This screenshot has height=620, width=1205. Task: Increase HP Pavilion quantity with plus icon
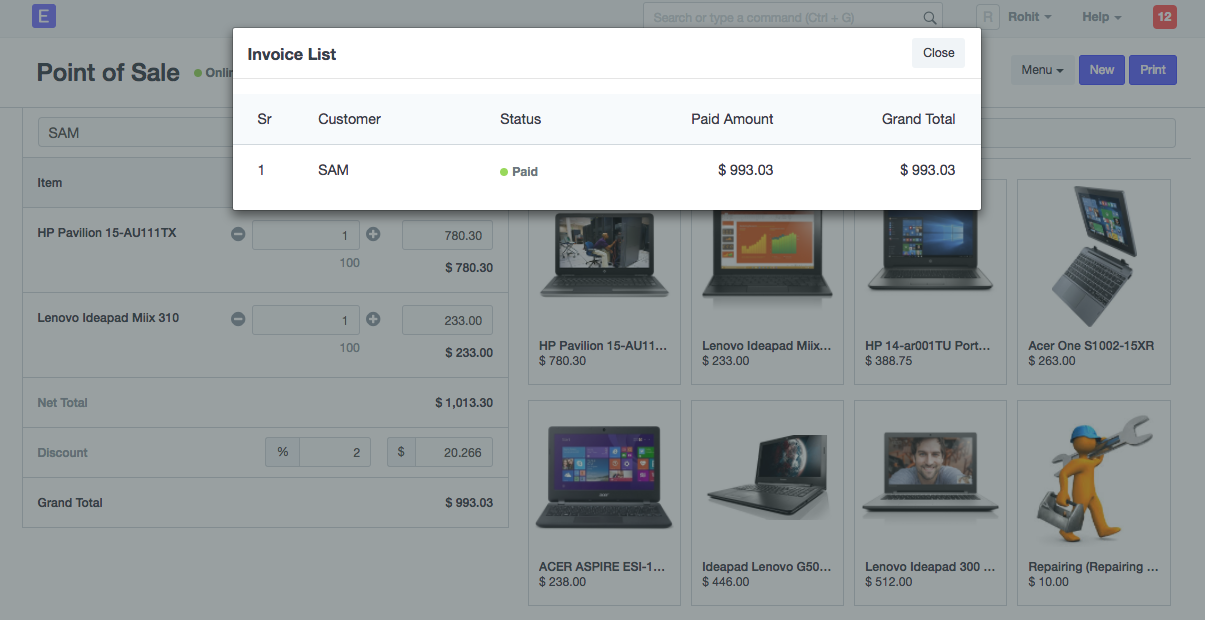(x=373, y=234)
